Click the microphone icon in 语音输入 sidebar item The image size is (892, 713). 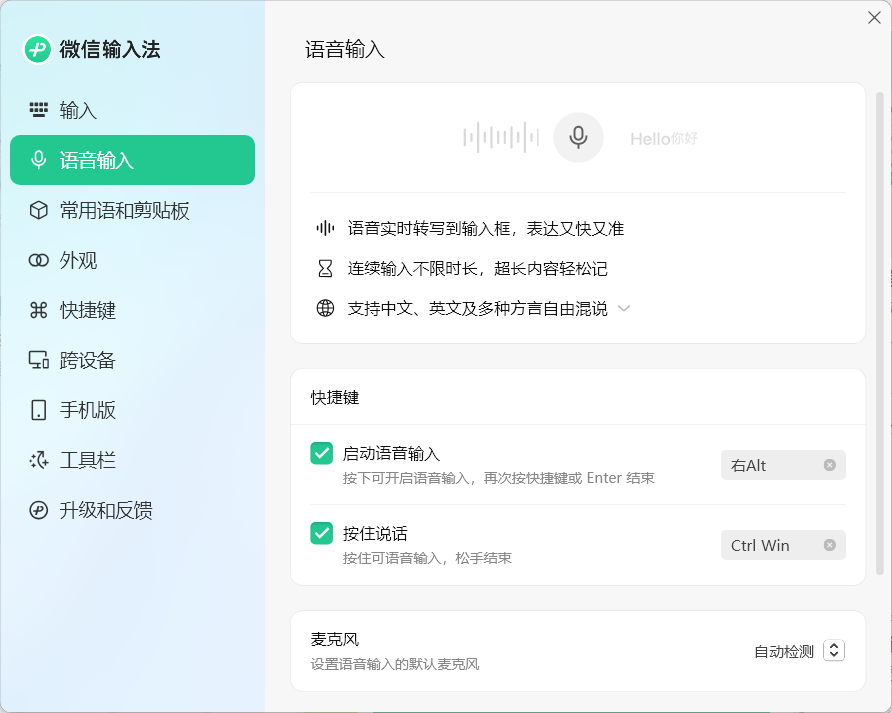click(39, 160)
